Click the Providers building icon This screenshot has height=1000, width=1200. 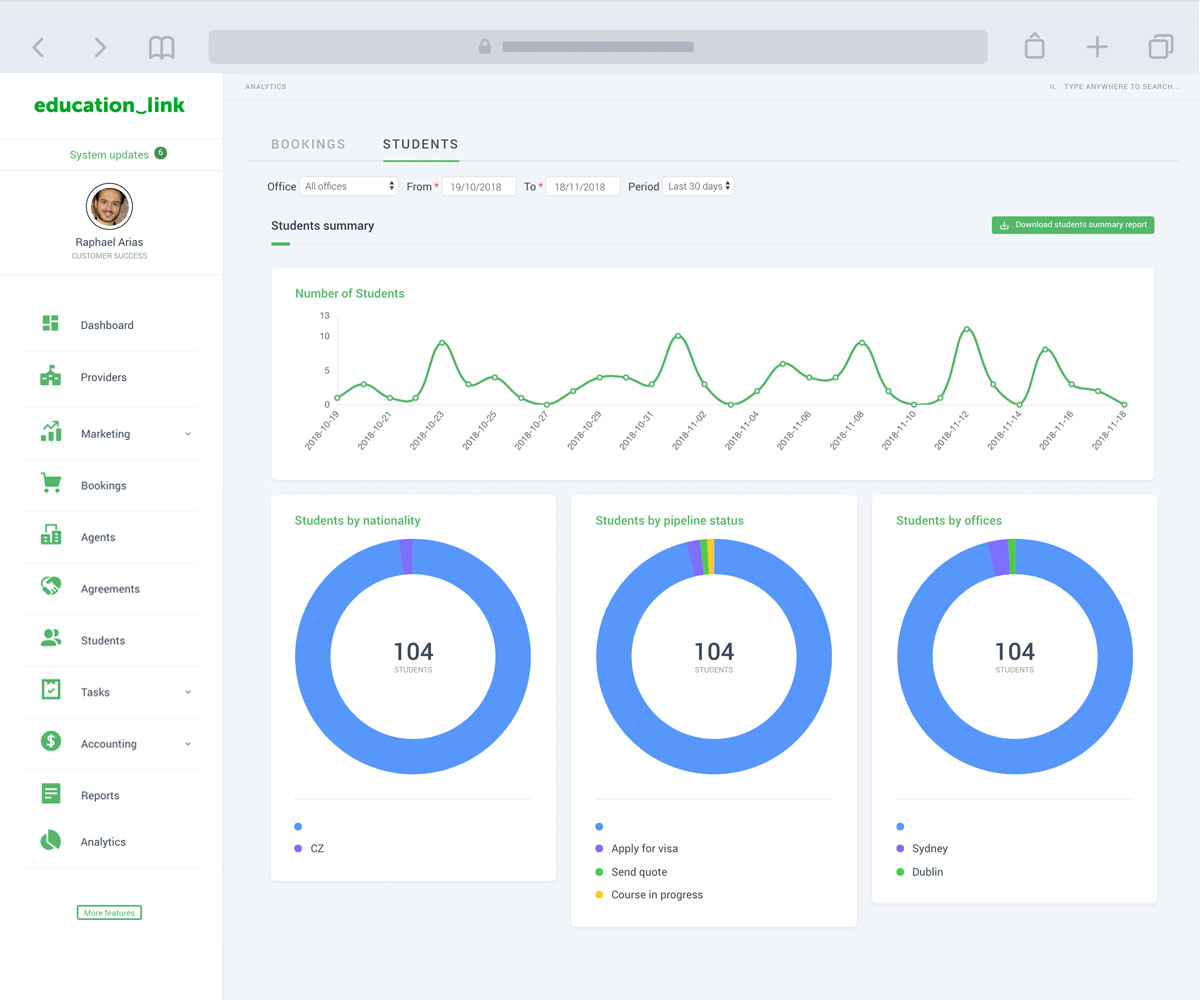pos(51,376)
